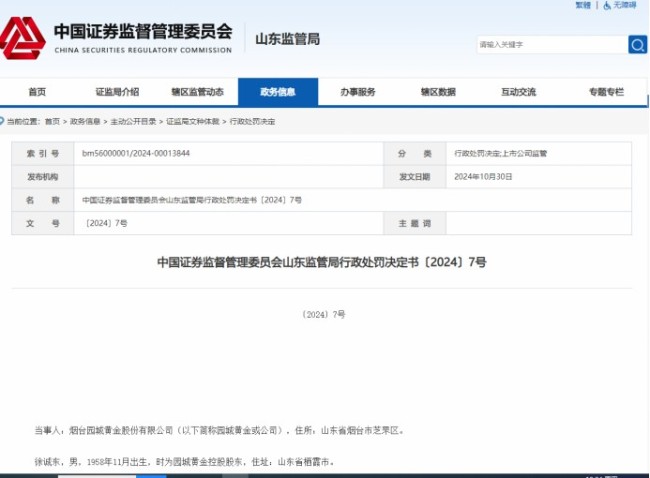Go to 行政处罚决定 in breadcrumb
Viewport: 650px width, 478px height.
(252, 121)
